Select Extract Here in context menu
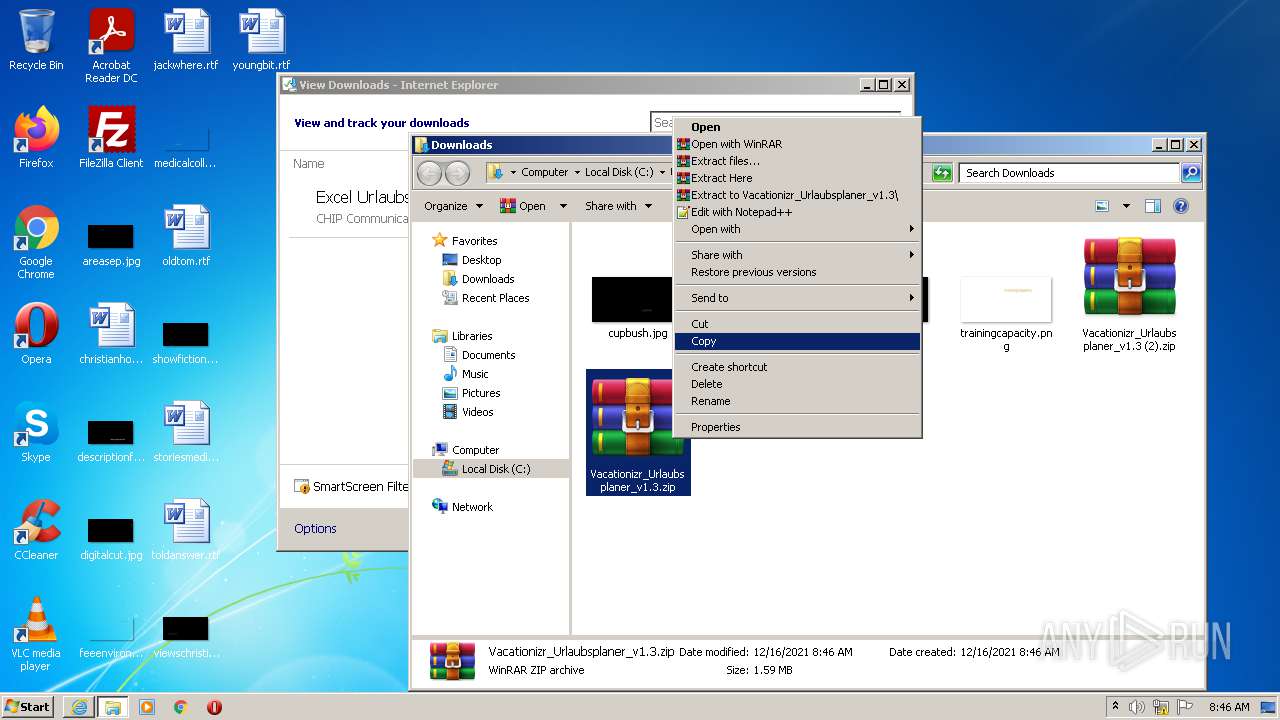Screen dimensions: 1280x720 [x=797, y=178]
